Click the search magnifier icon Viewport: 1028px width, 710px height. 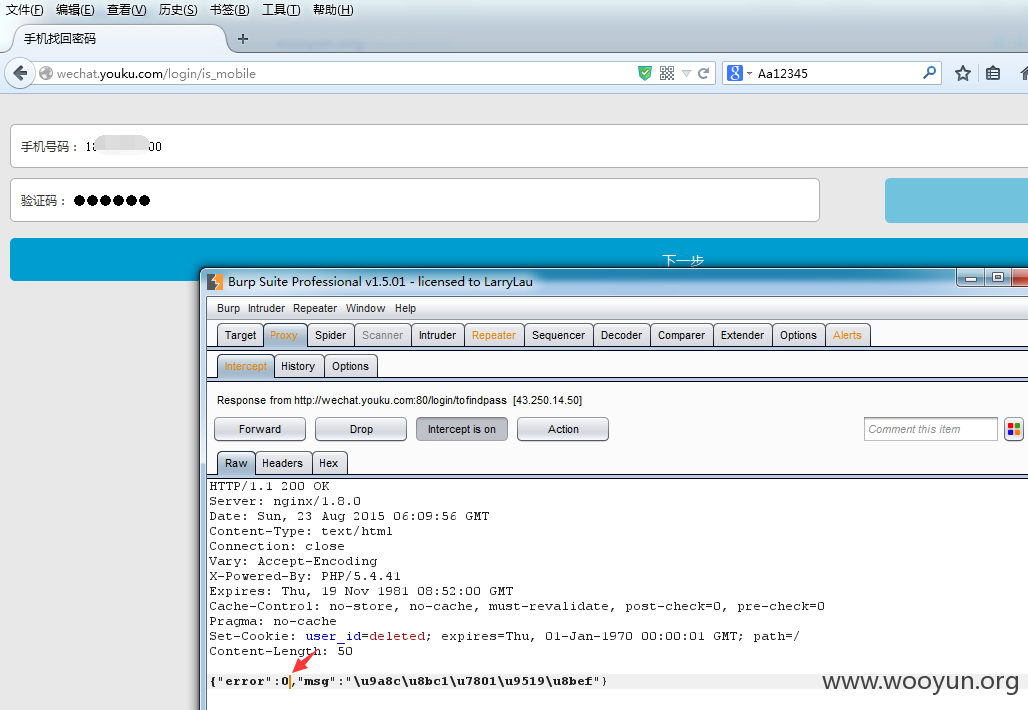pyautogui.click(x=929, y=73)
